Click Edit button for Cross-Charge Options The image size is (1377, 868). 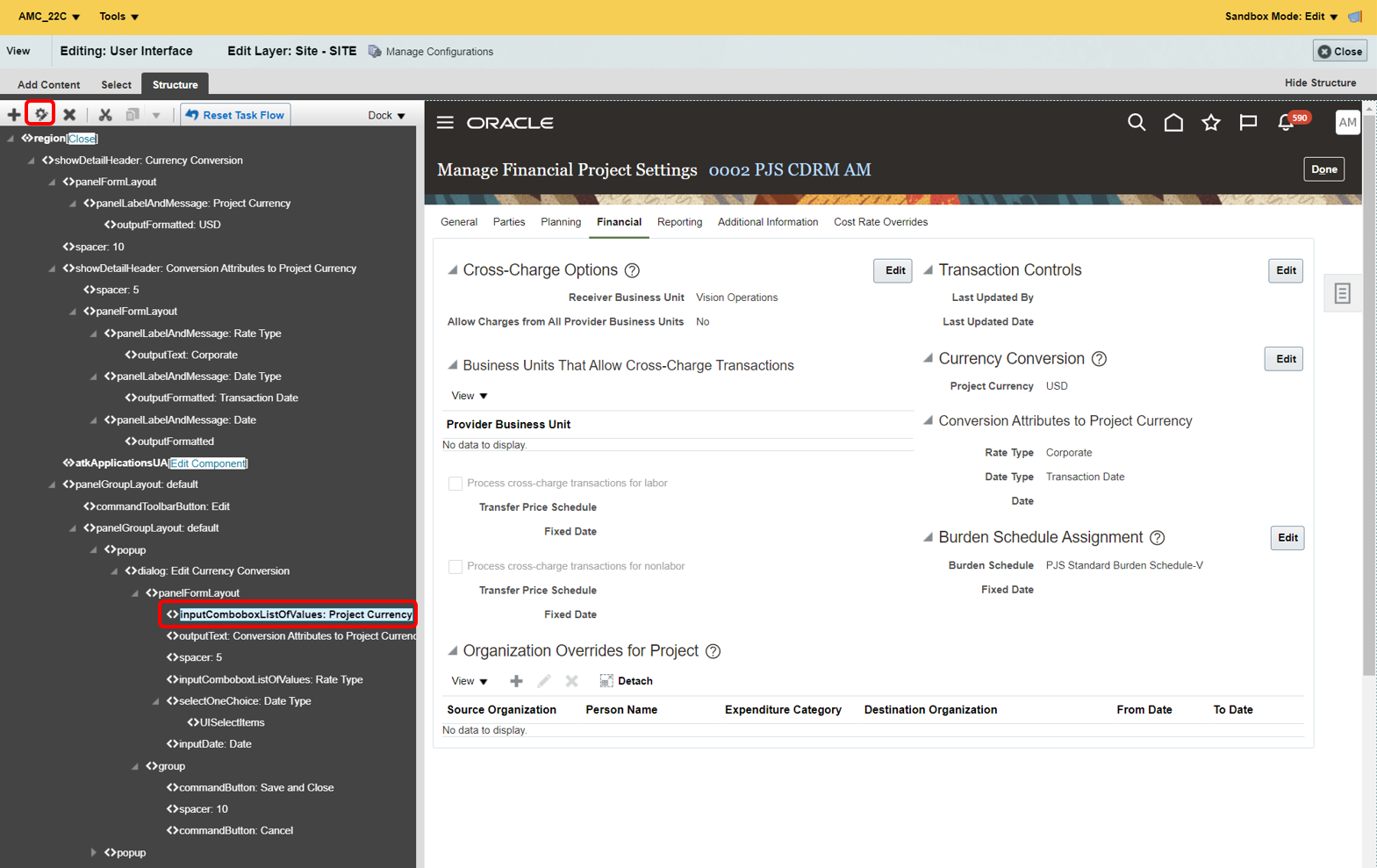point(893,271)
